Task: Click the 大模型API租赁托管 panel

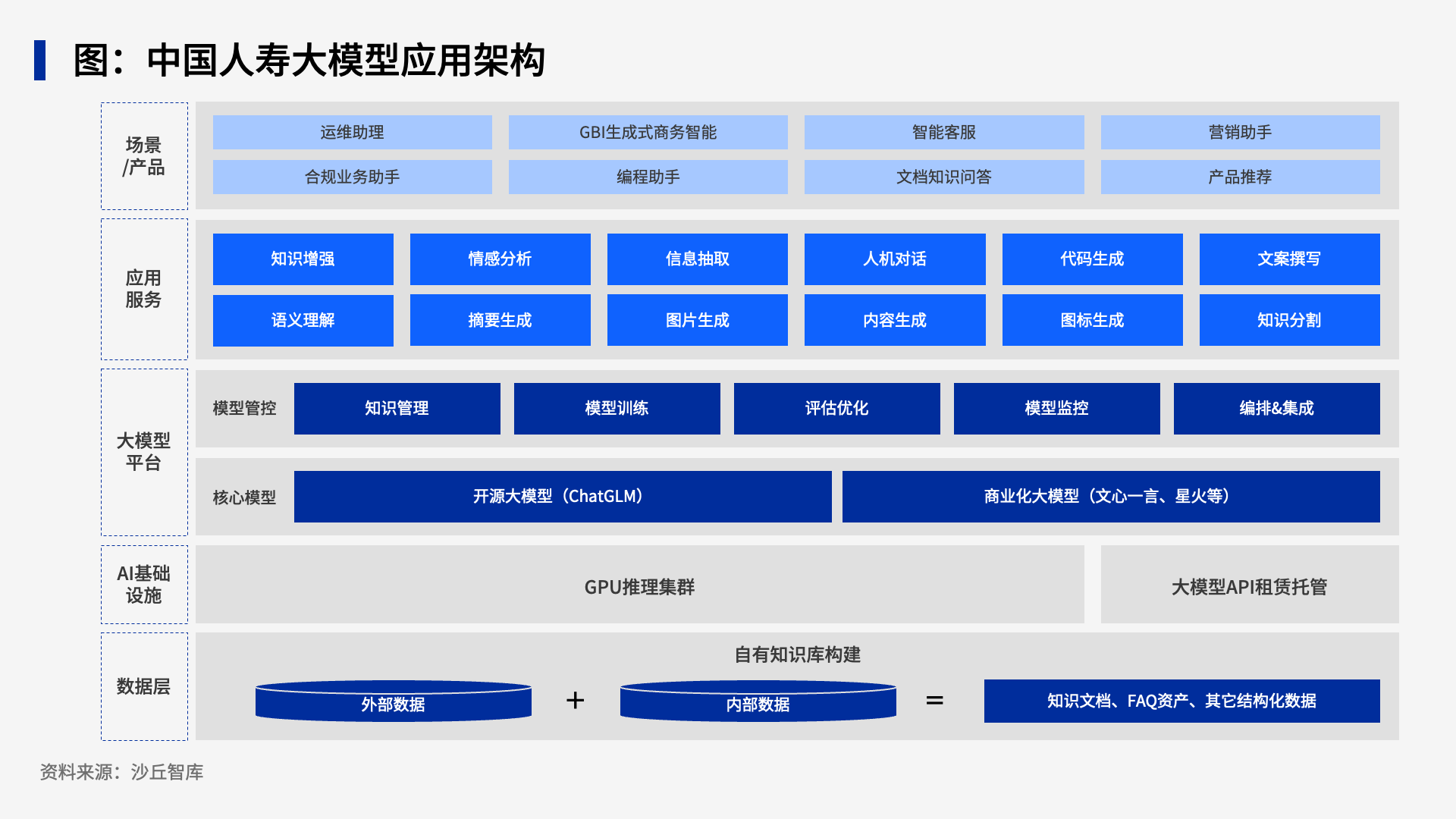Action: pos(1249,586)
